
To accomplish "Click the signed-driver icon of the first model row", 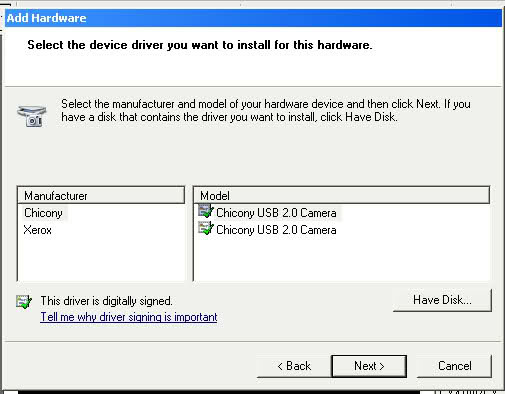I will [x=206, y=211].
